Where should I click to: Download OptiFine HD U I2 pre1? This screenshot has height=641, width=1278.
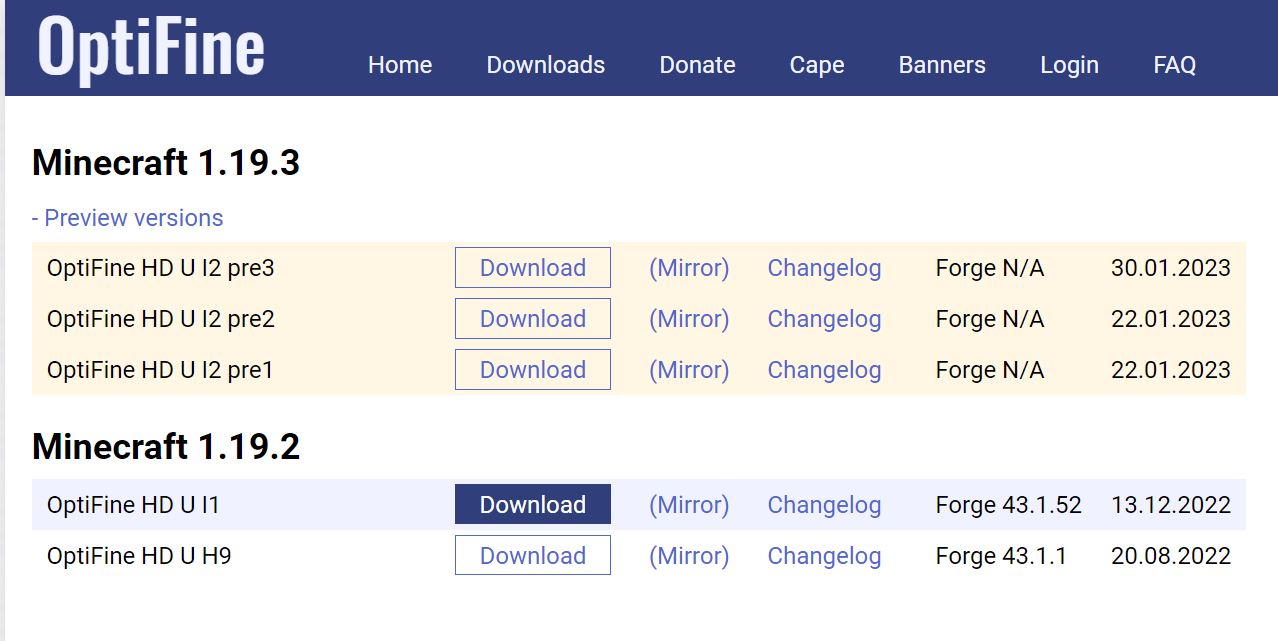pos(532,369)
